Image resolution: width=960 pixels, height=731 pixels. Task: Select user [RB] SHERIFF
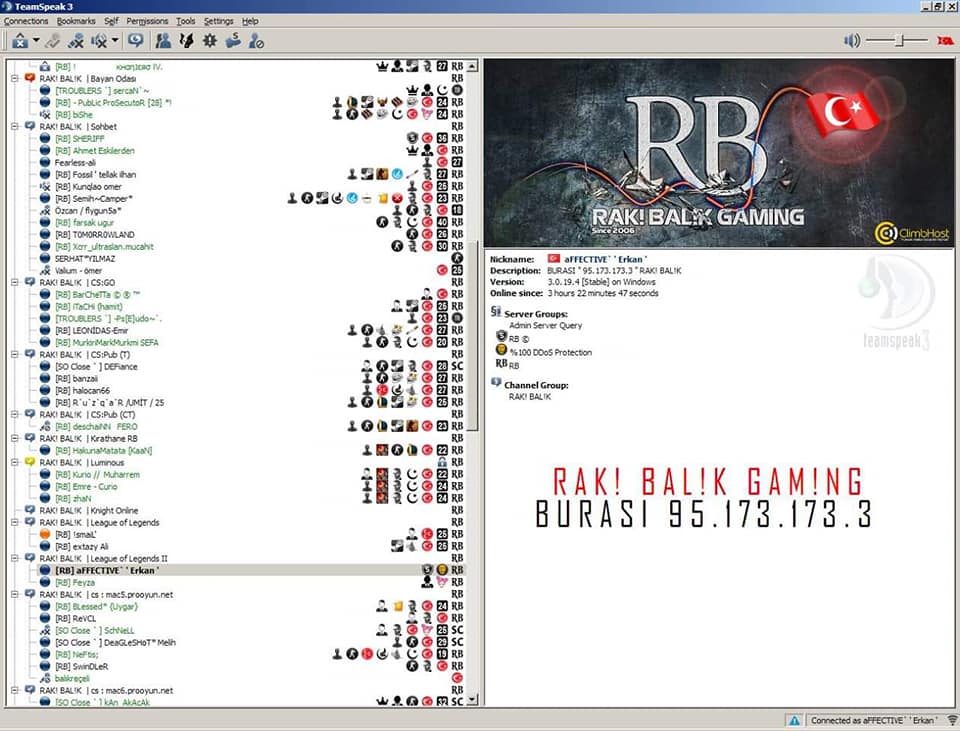coord(80,138)
